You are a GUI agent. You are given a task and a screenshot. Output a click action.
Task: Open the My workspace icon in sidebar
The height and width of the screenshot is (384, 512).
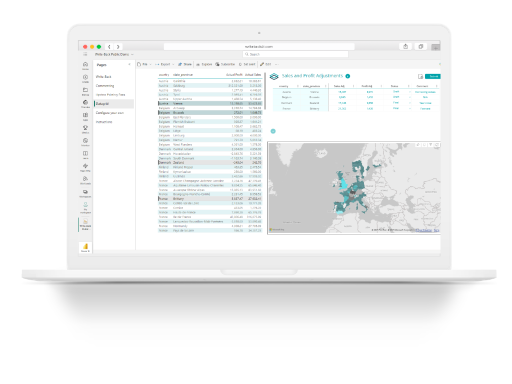point(85,207)
